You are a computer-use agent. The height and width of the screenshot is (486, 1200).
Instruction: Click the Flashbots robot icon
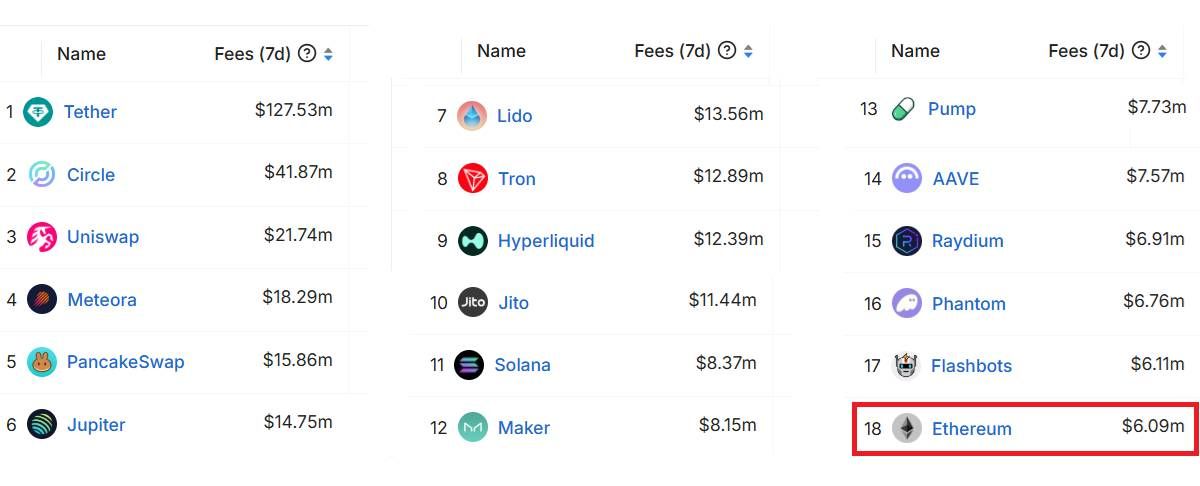coord(906,365)
